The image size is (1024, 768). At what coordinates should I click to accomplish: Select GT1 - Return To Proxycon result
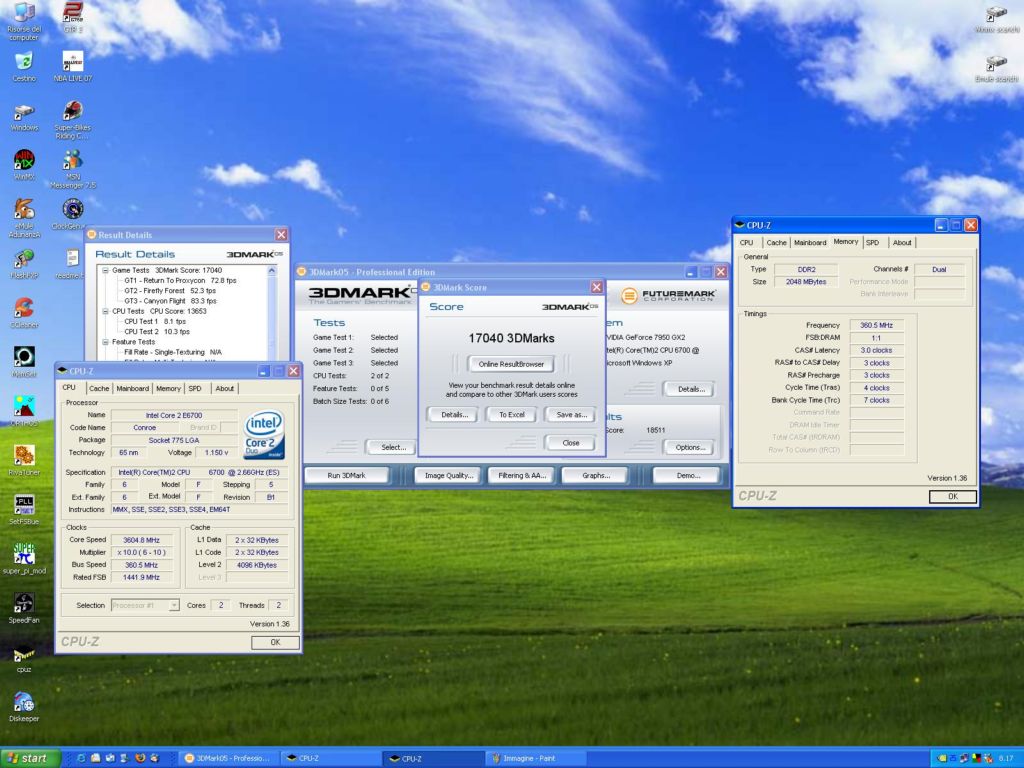[180, 281]
